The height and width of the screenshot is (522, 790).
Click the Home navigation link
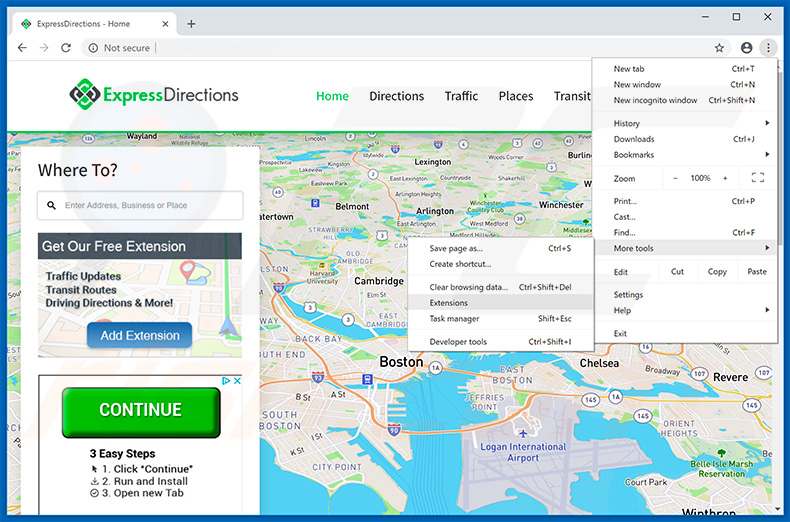332,96
